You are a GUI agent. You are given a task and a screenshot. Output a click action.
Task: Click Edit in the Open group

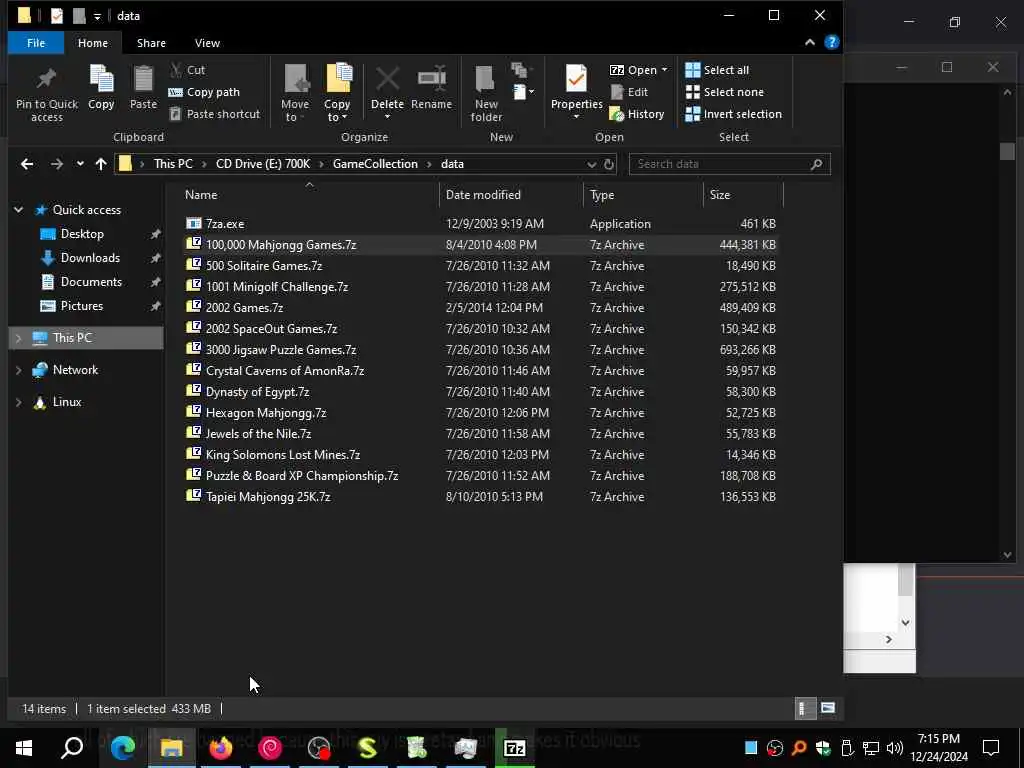coord(630,92)
